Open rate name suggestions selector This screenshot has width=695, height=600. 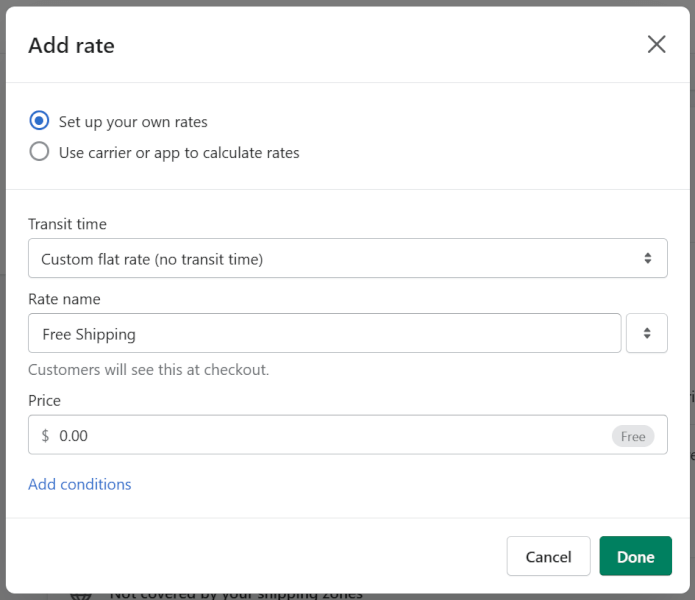647,333
